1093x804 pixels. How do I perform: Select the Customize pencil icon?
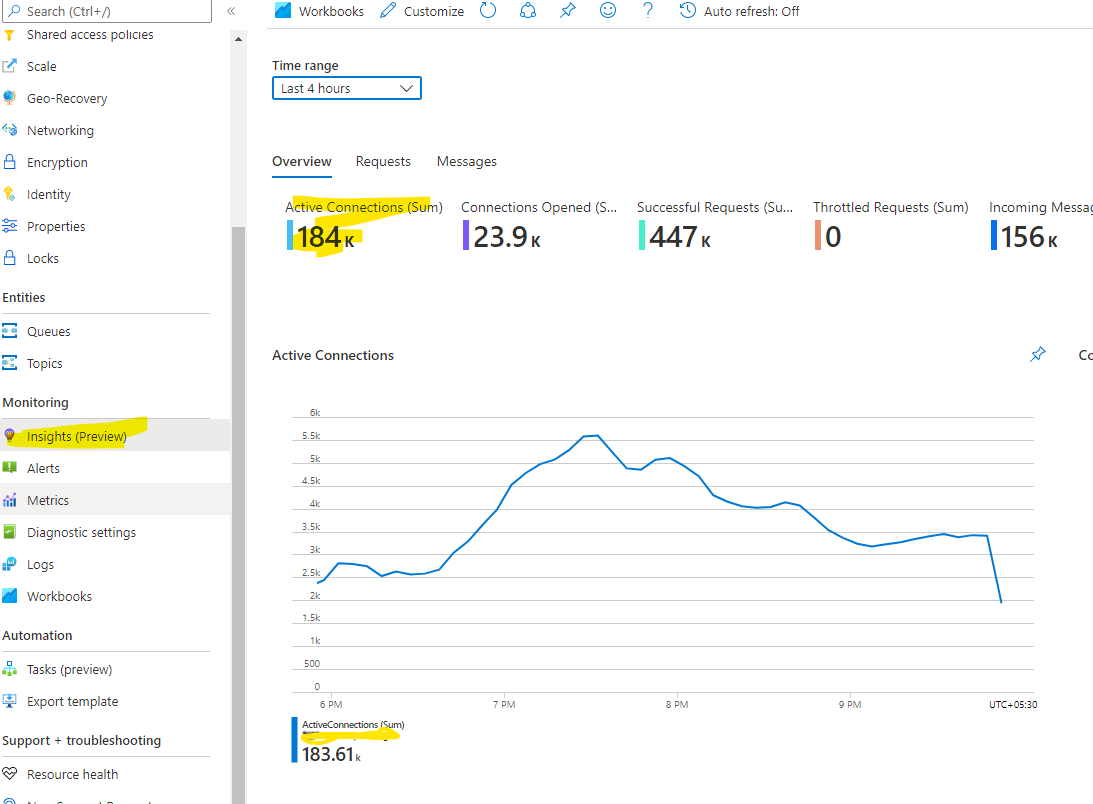pyautogui.click(x=386, y=11)
